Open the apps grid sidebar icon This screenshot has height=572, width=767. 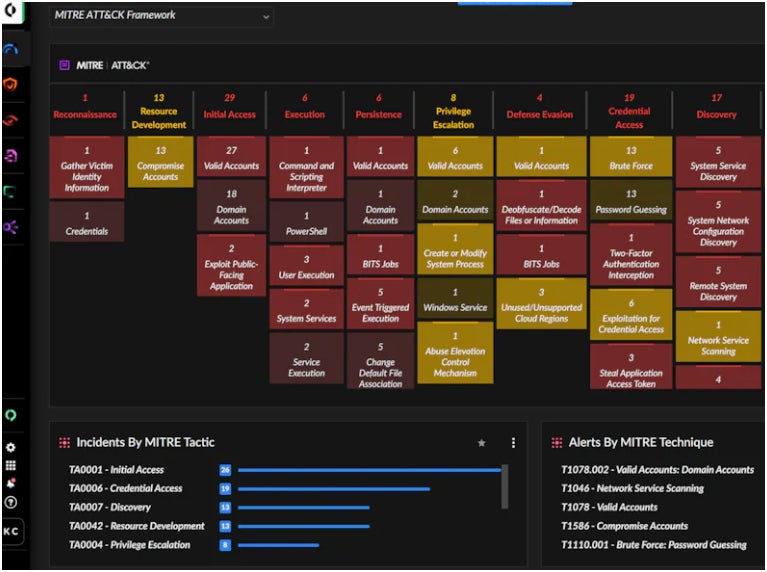11,465
